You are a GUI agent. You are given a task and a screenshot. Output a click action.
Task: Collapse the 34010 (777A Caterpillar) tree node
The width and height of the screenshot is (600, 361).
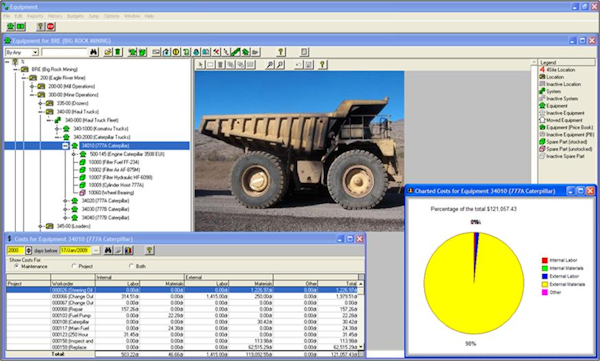click(65, 146)
